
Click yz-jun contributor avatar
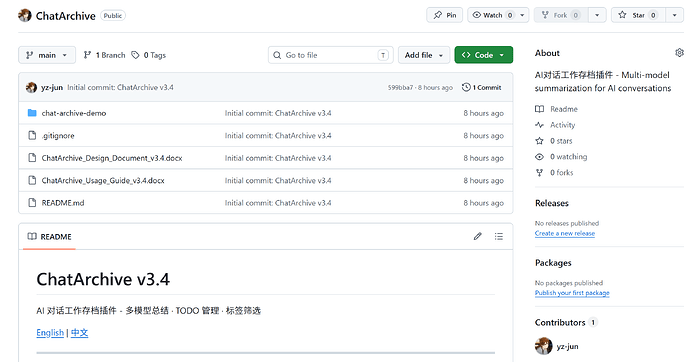543,346
